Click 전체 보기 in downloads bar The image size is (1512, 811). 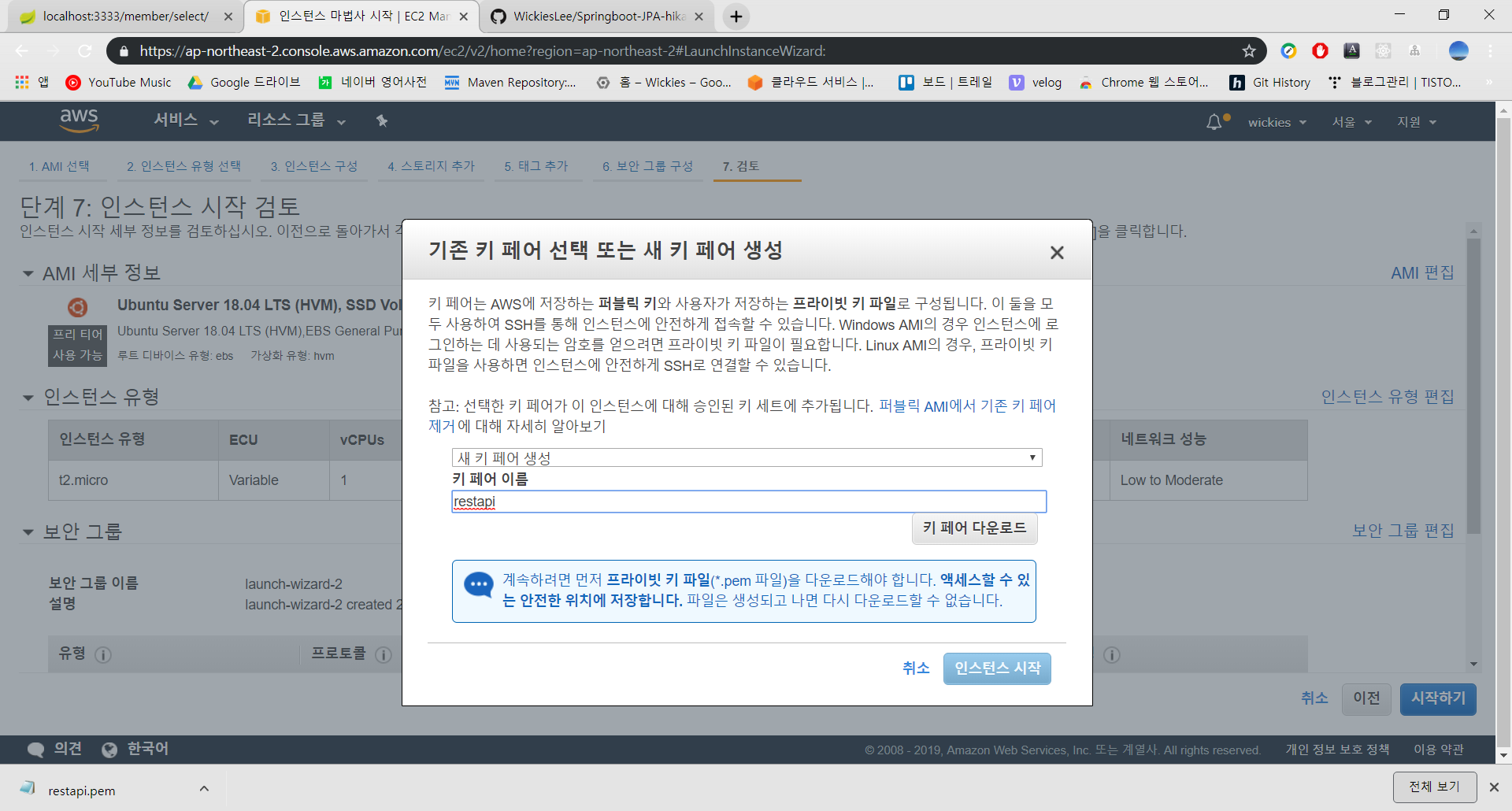point(1434,787)
